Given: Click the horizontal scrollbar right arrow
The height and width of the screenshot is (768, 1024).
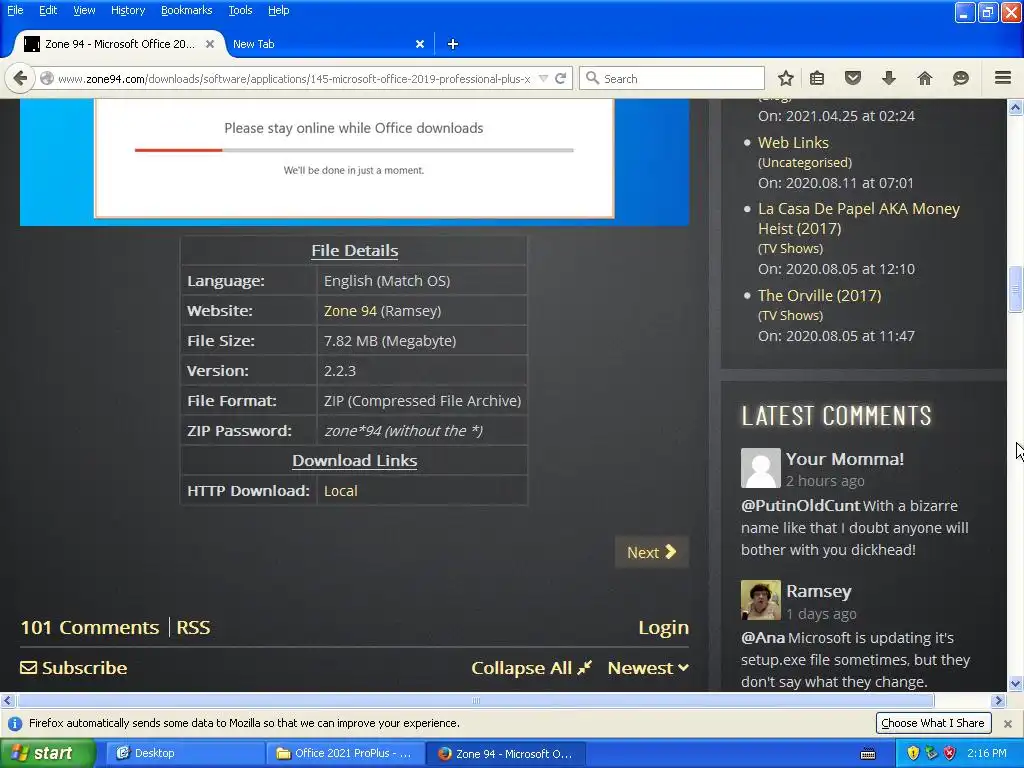Looking at the screenshot, I should 998,700.
